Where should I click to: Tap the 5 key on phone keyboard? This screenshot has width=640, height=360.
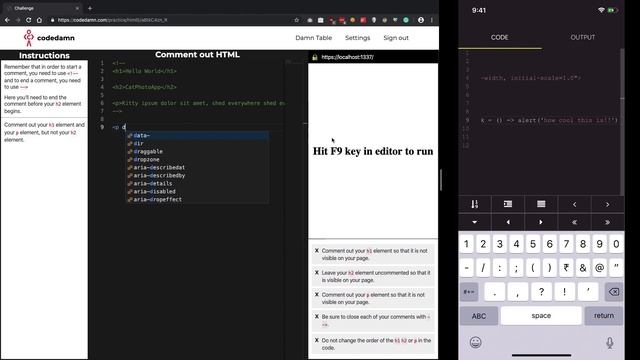(533, 244)
